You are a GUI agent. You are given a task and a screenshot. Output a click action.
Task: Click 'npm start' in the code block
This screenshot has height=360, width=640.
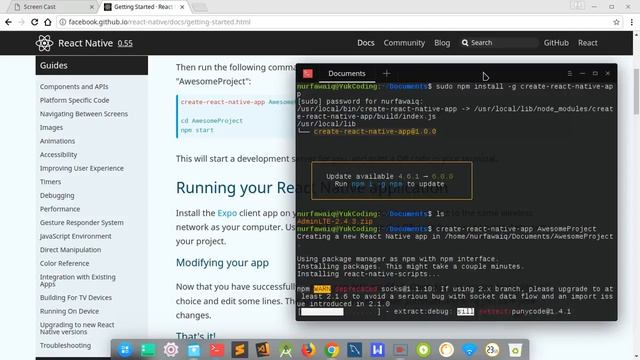pyautogui.click(x=197, y=130)
